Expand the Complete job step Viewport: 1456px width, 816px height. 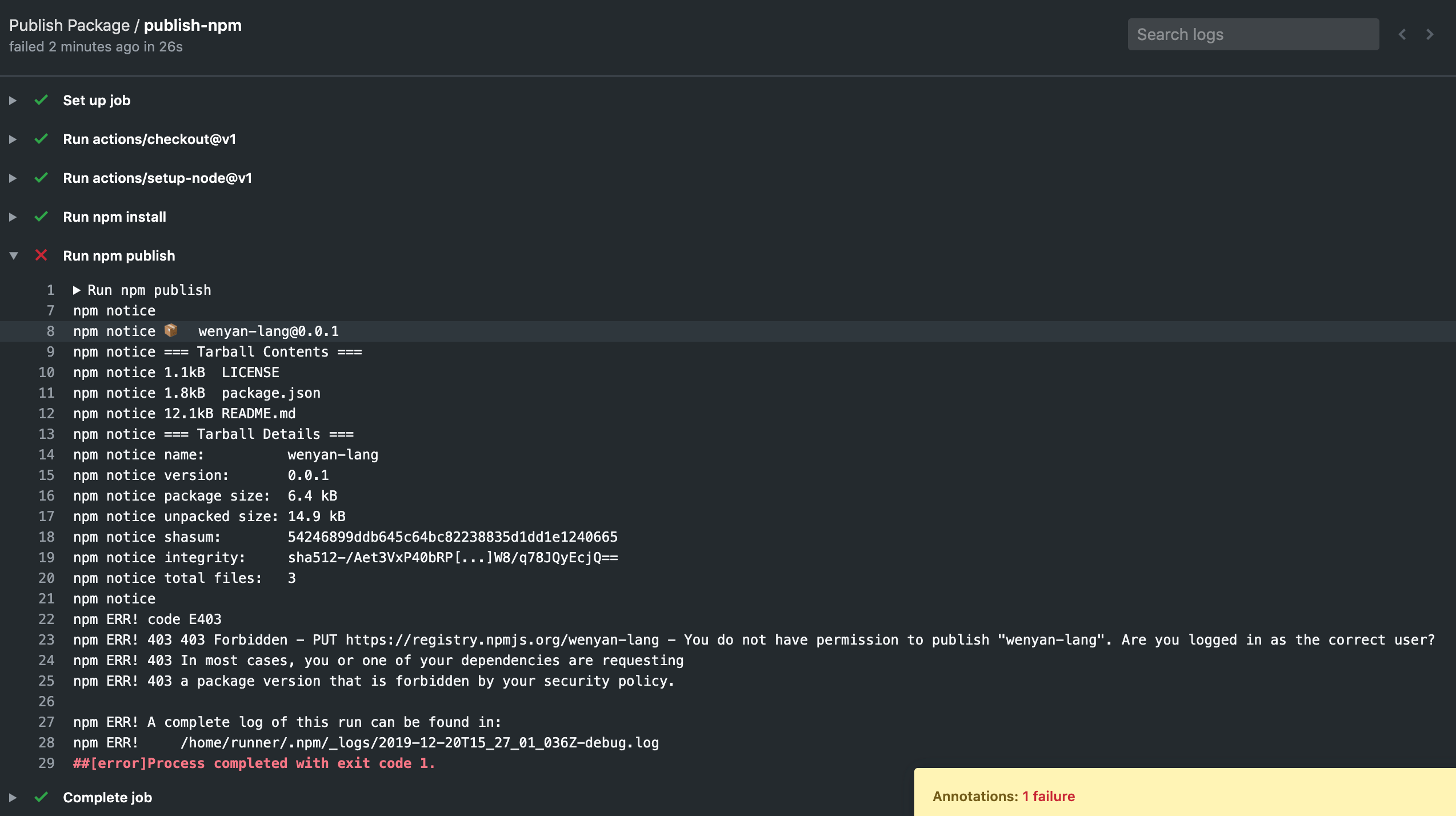tap(13, 797)
